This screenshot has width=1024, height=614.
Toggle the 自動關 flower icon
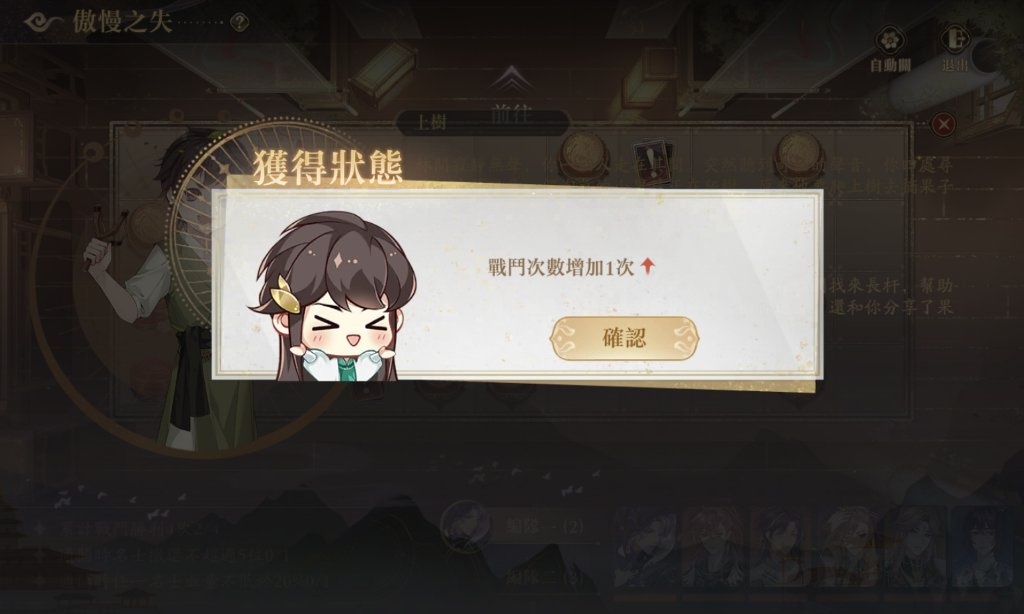889,40
